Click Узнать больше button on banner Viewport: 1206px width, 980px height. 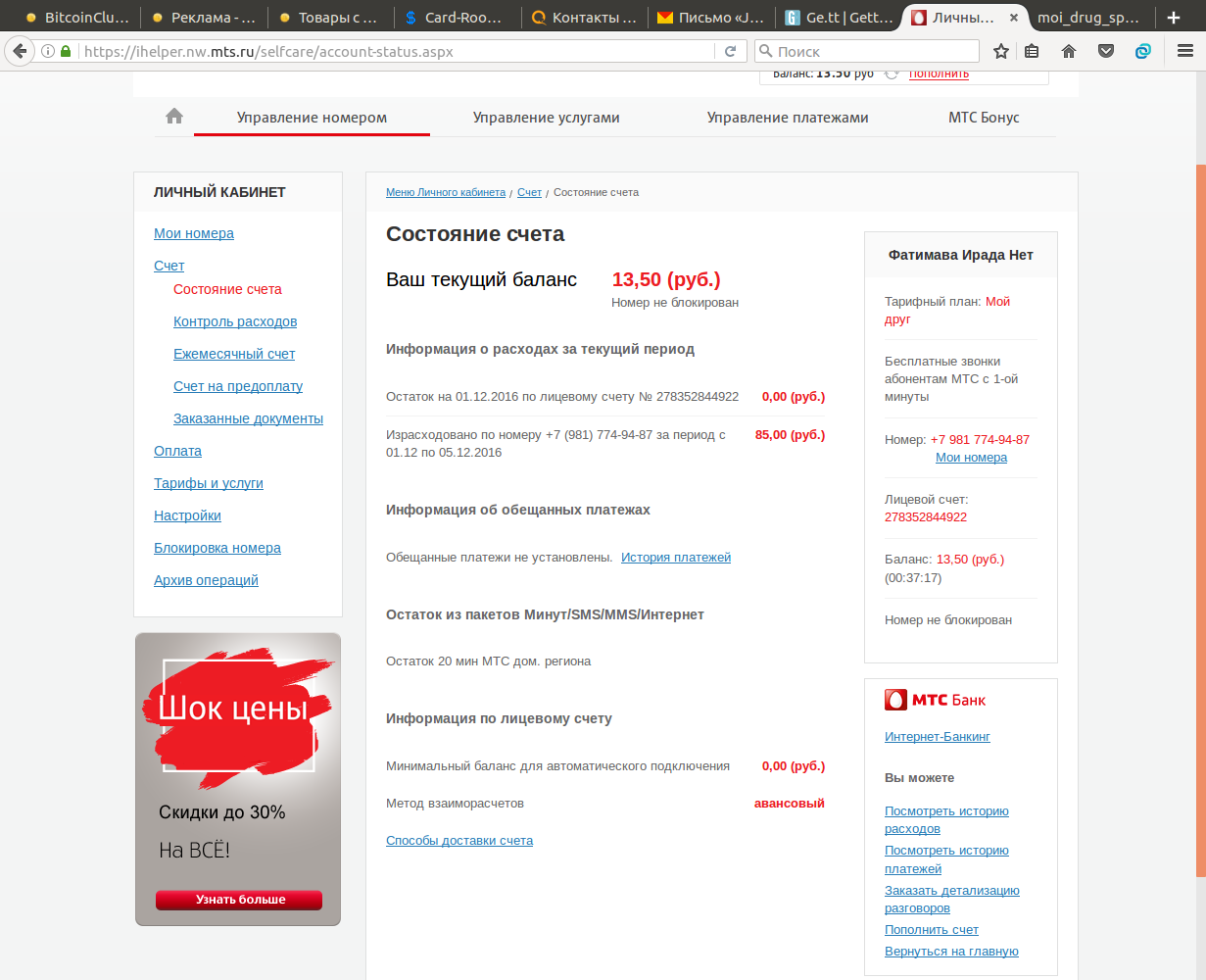point(239,900)
